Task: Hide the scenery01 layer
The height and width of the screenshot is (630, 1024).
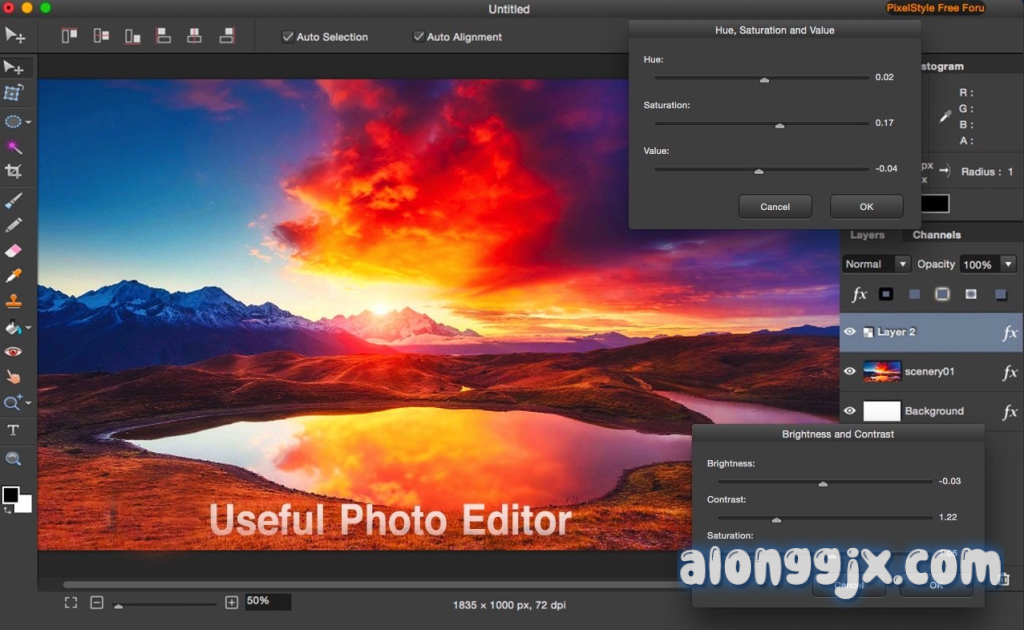Action: click(850, 372)
